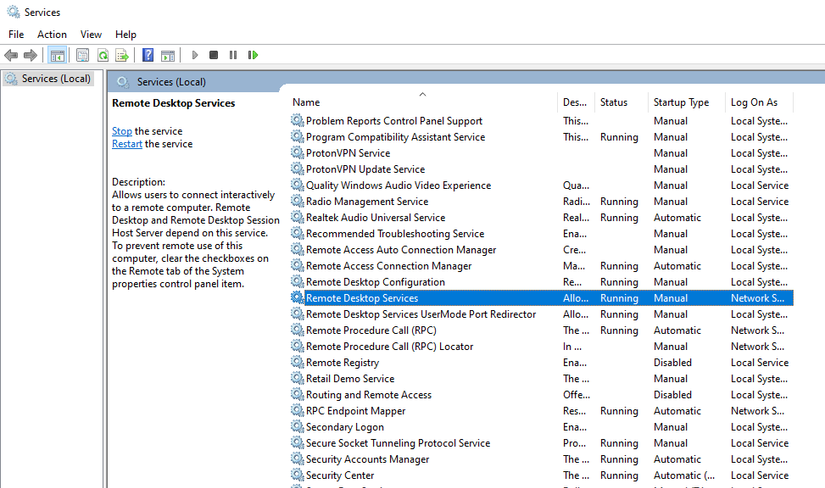Toggle the Show/Hide Action Pane icon
Screen dimensions: 825x488
click(168, 55)
